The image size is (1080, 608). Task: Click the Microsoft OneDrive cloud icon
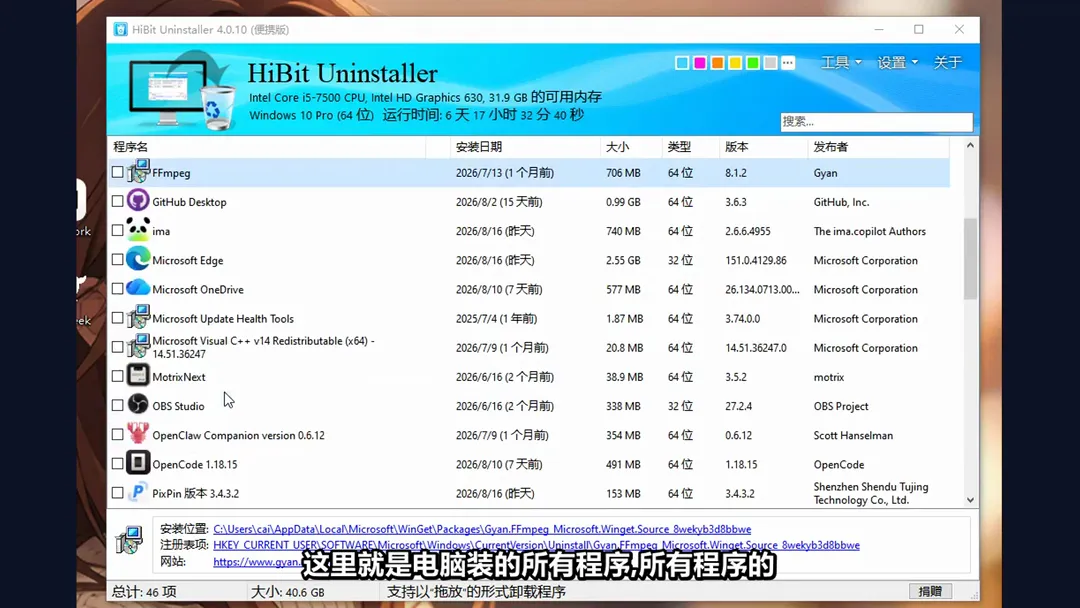[138, 288]
